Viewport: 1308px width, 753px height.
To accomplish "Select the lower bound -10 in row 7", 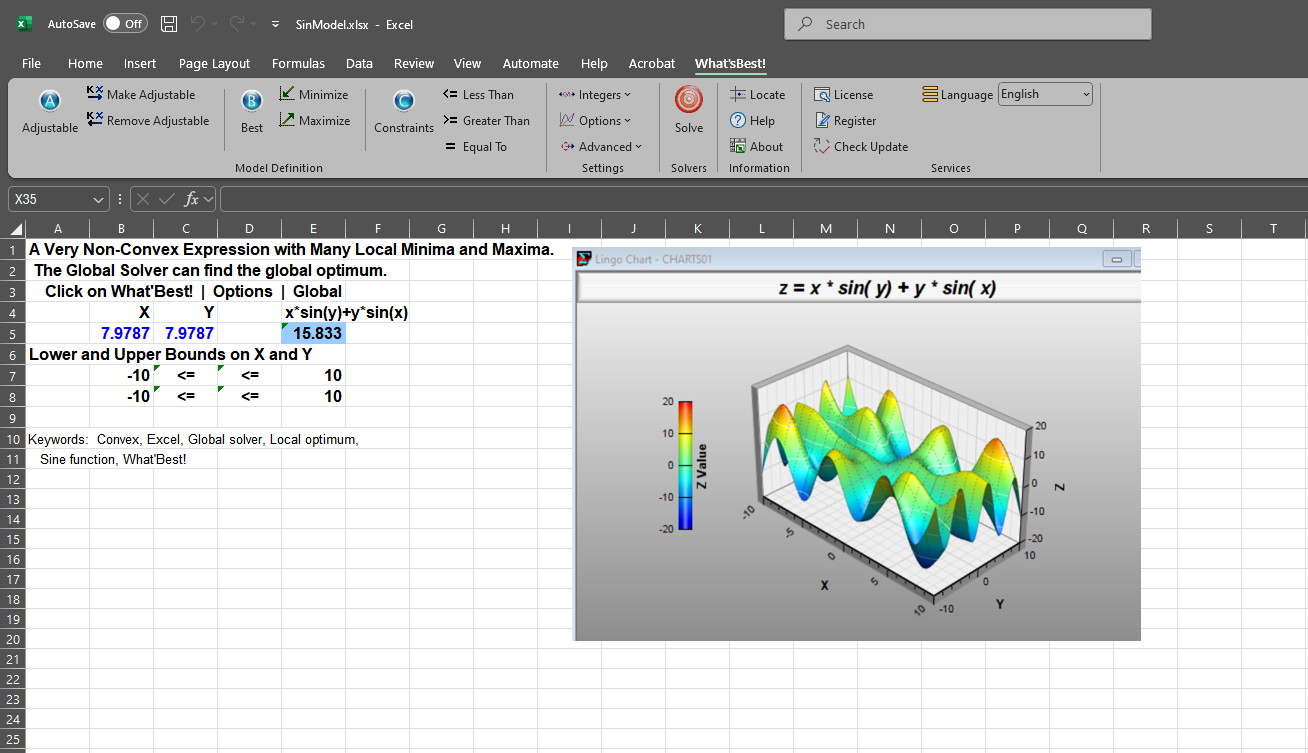I will (x=122, y=375).
